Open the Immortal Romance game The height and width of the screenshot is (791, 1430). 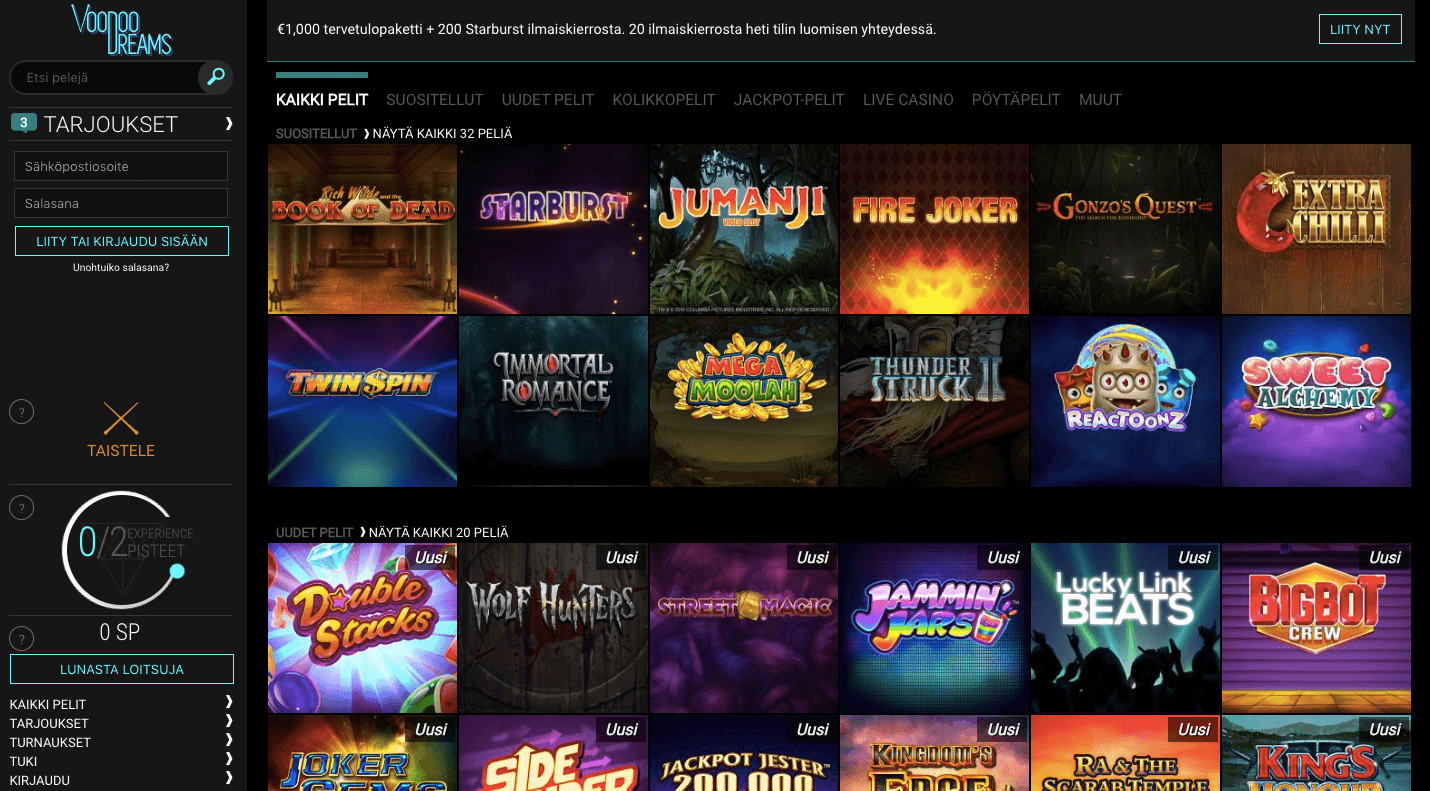tap(553, 401)
